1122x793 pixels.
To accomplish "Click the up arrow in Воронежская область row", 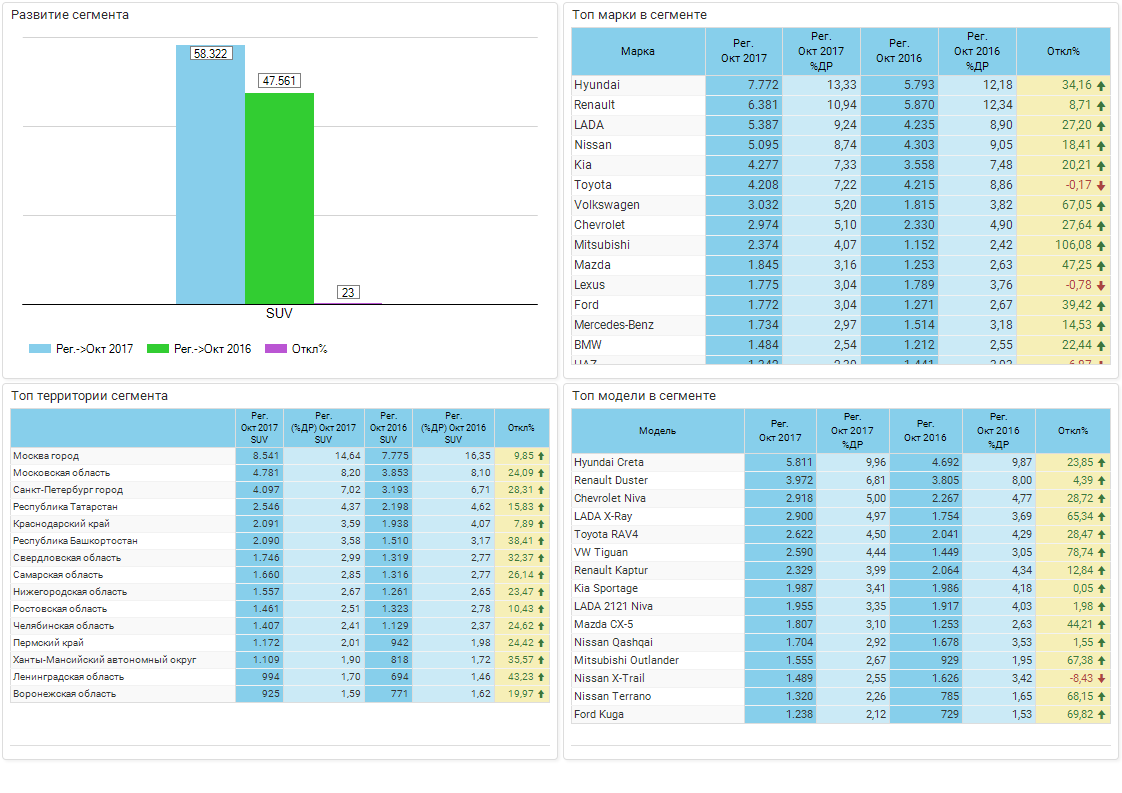I will 541,694.
